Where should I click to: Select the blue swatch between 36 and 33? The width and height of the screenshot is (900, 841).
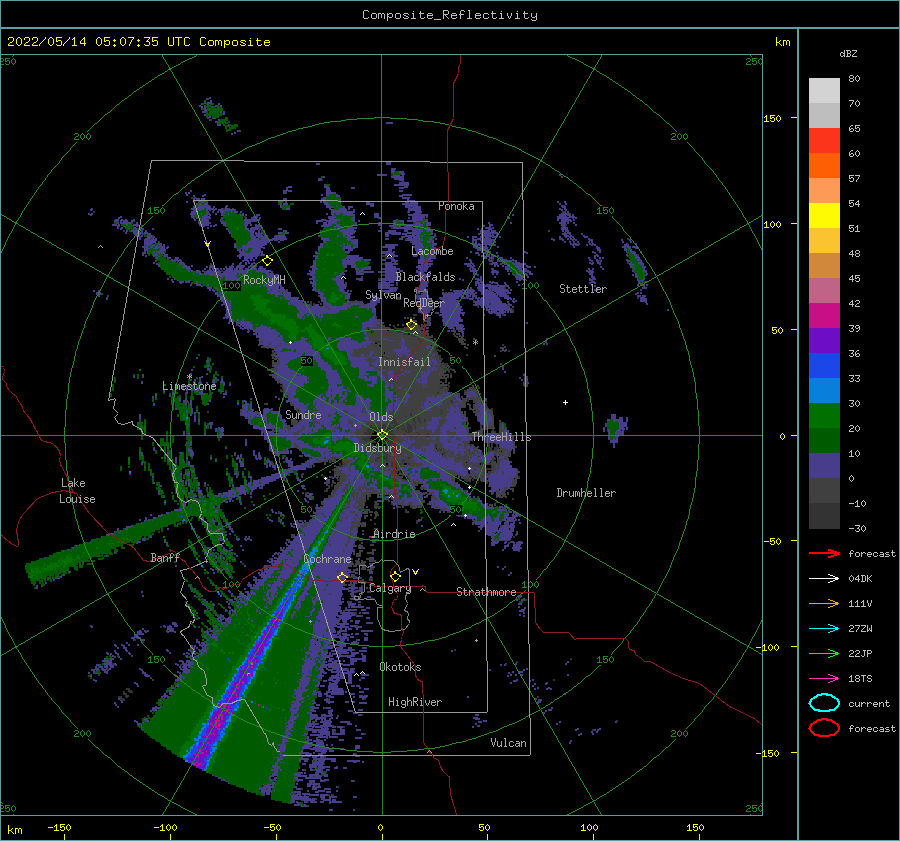point(824,366)
